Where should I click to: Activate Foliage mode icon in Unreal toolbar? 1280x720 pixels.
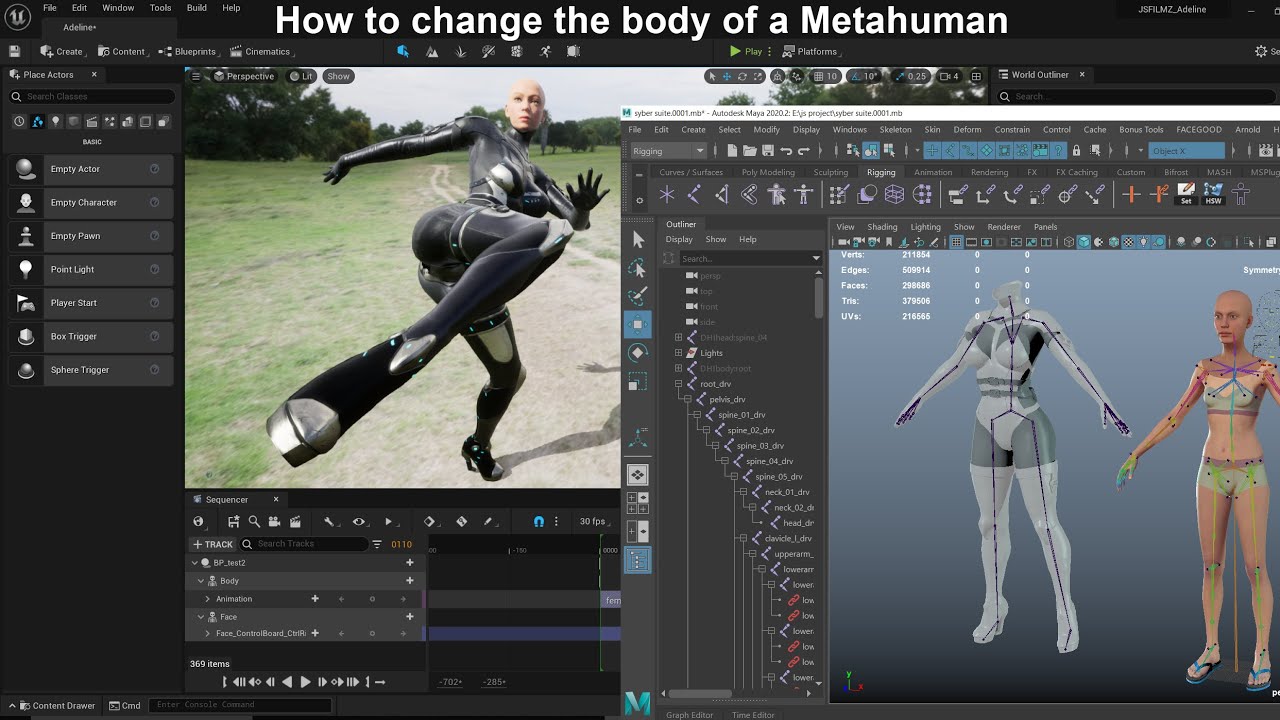pyautogui.click(x=460, y=51)
